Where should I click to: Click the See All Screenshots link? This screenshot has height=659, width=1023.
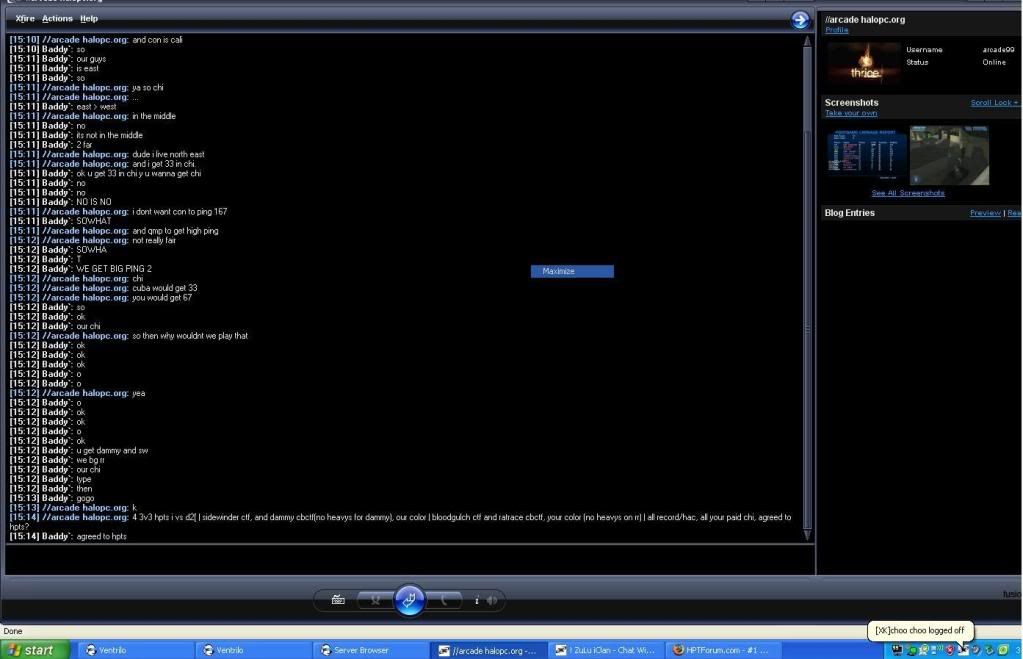coord(908,193)
